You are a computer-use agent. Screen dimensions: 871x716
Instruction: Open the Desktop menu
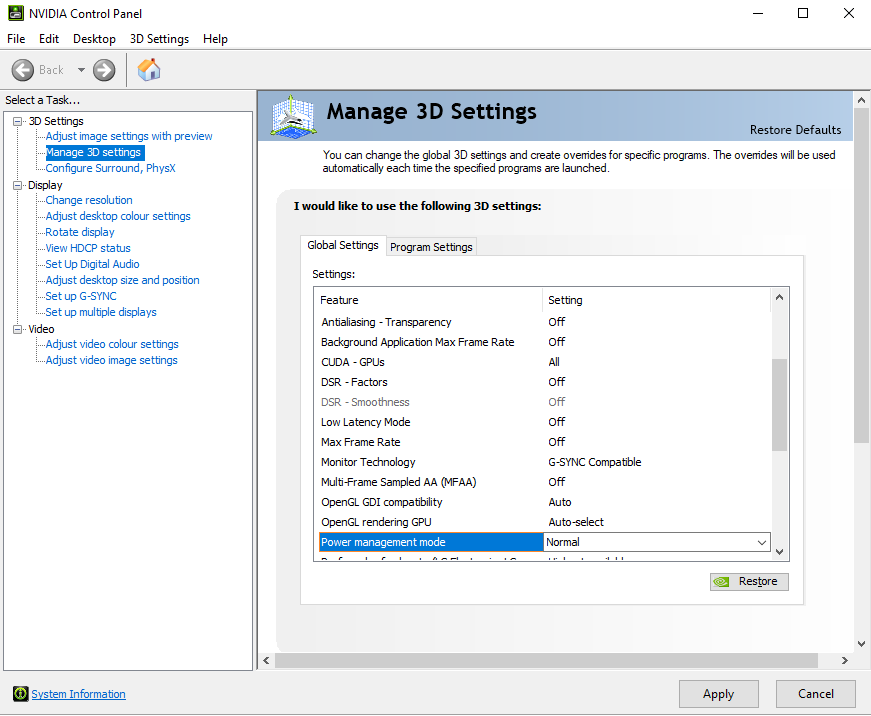94,39
